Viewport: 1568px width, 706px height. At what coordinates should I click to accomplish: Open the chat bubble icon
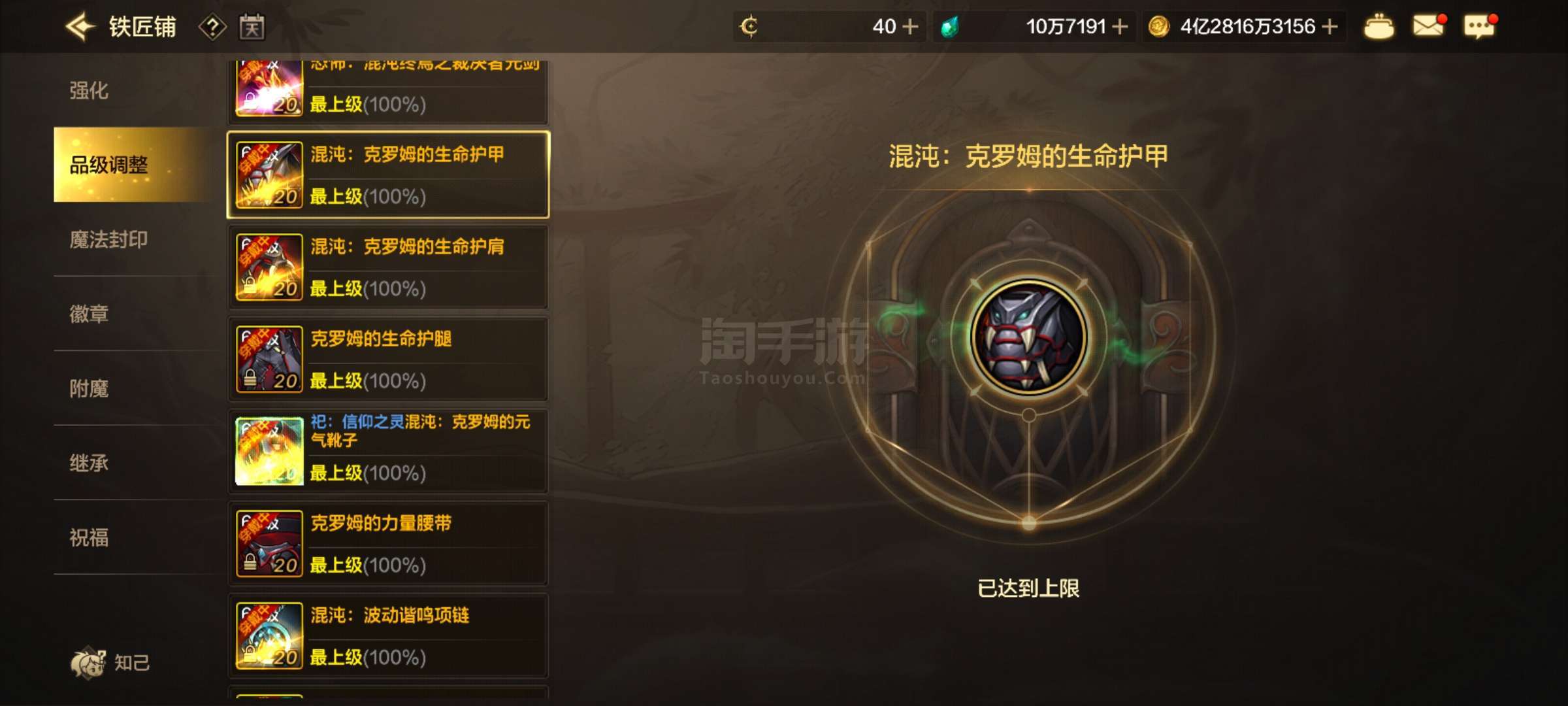point(1480,26)
